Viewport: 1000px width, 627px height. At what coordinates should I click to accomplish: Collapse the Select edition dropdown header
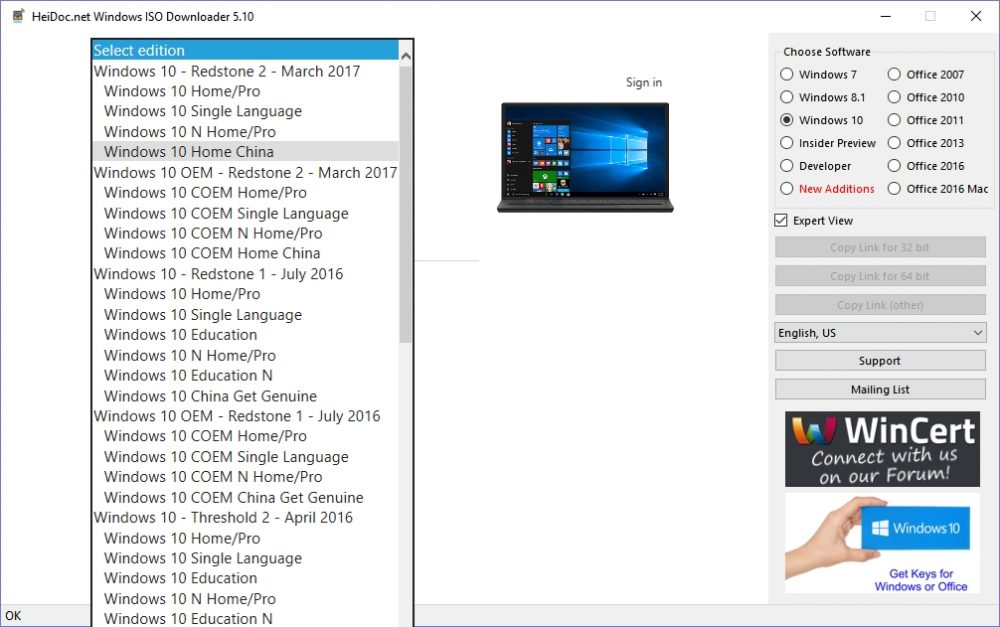tap(245, 50)
